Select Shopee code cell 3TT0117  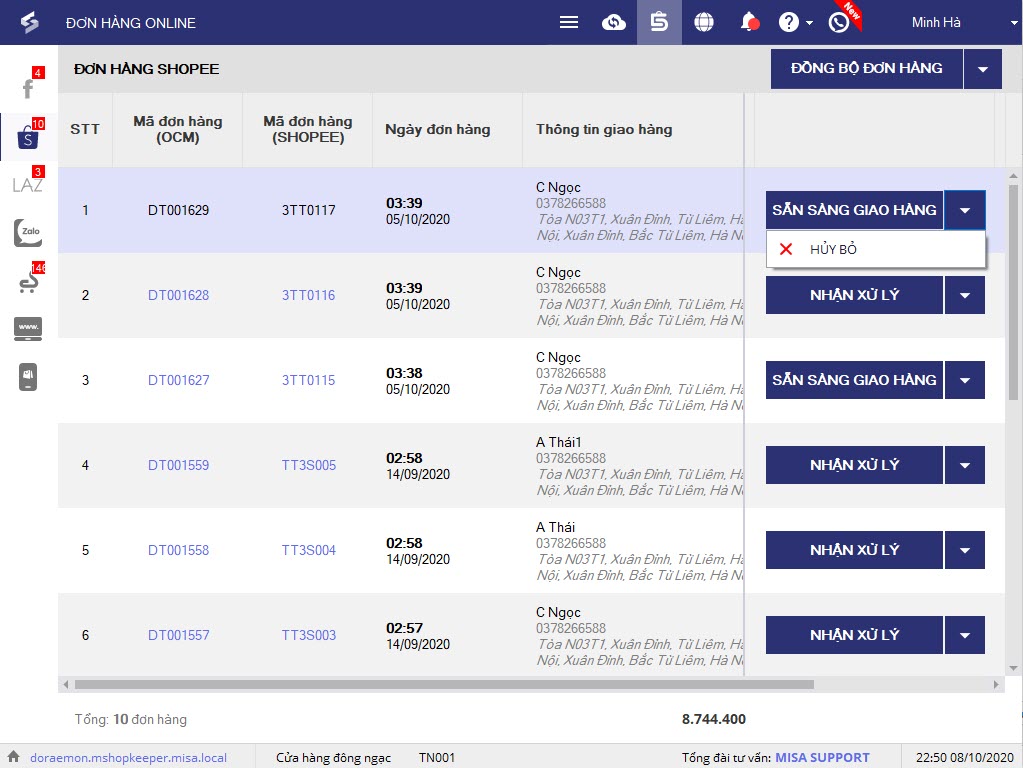[309, 210]
